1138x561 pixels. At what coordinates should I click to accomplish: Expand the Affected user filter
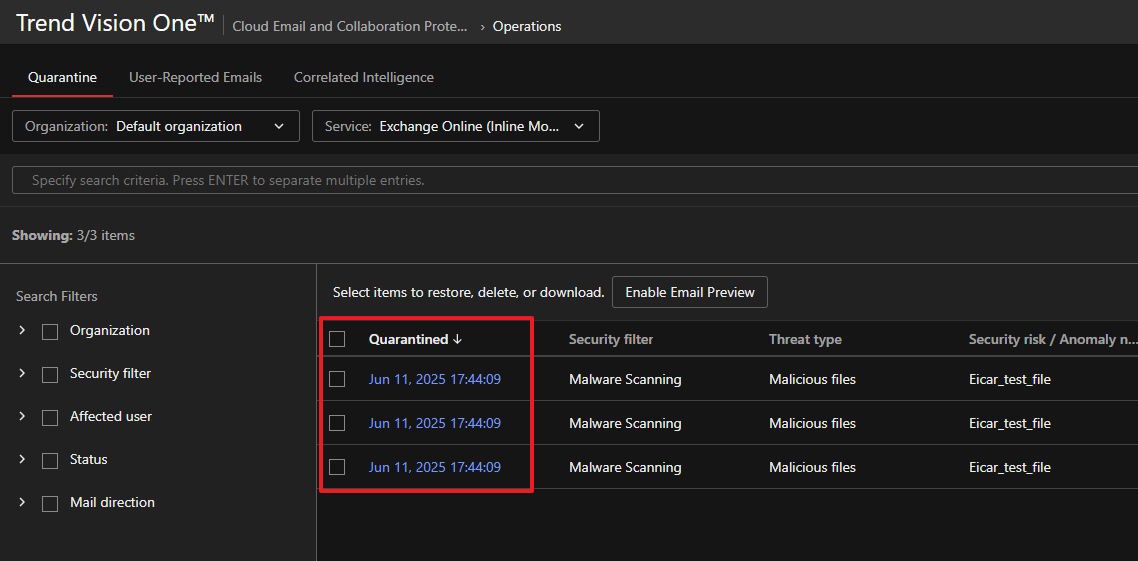[22, 416]
